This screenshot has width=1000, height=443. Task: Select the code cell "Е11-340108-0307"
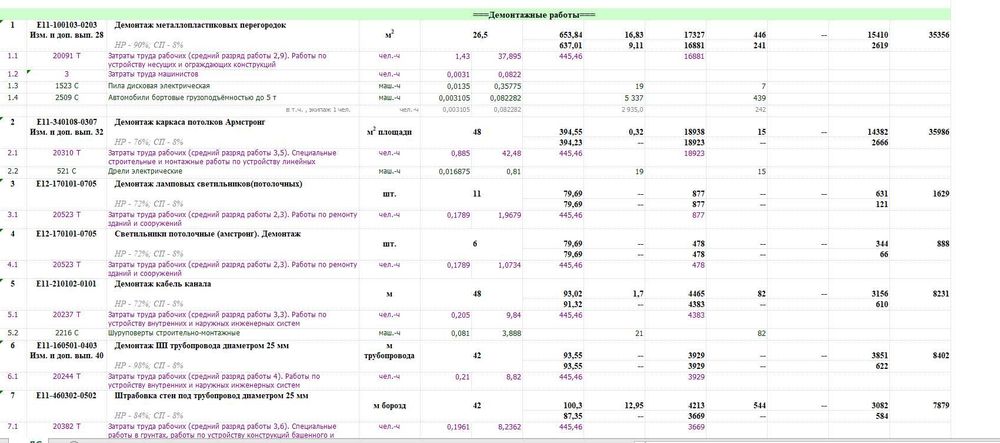click(66, 122)
